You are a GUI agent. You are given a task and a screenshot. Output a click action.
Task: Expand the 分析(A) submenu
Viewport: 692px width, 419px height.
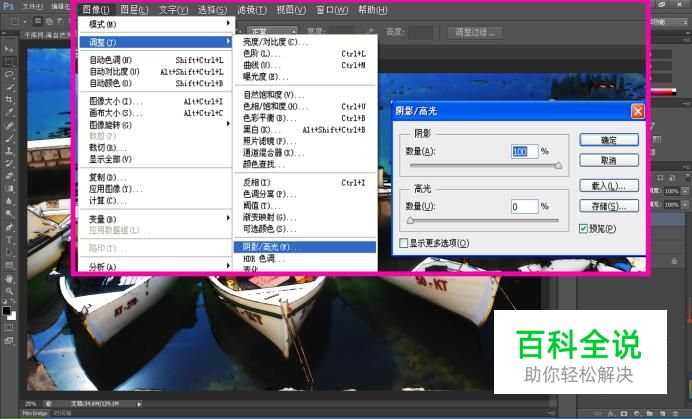coord(156,267)
